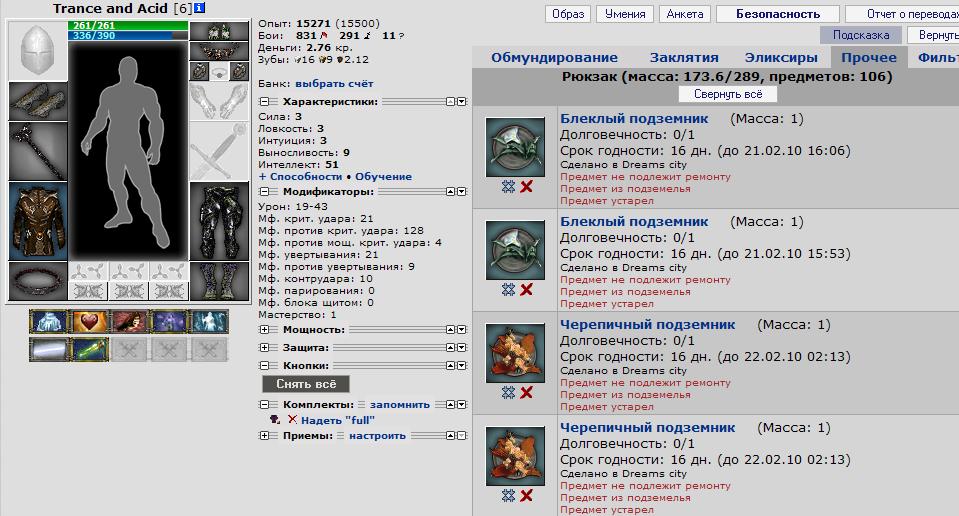Move the Кнопки section down with arrow
The image size is (959, 516).
(x=462, y=366)
